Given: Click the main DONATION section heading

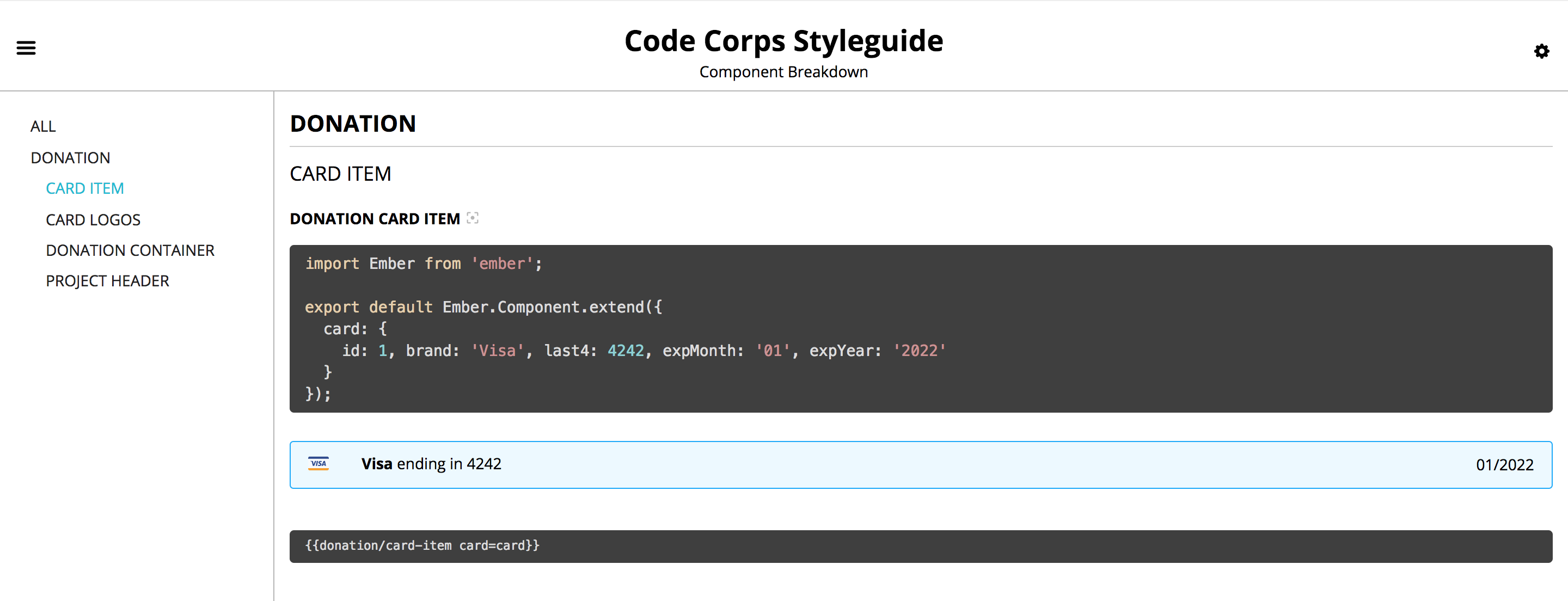Looking at the screenshot, I should [x=352, y=124].
